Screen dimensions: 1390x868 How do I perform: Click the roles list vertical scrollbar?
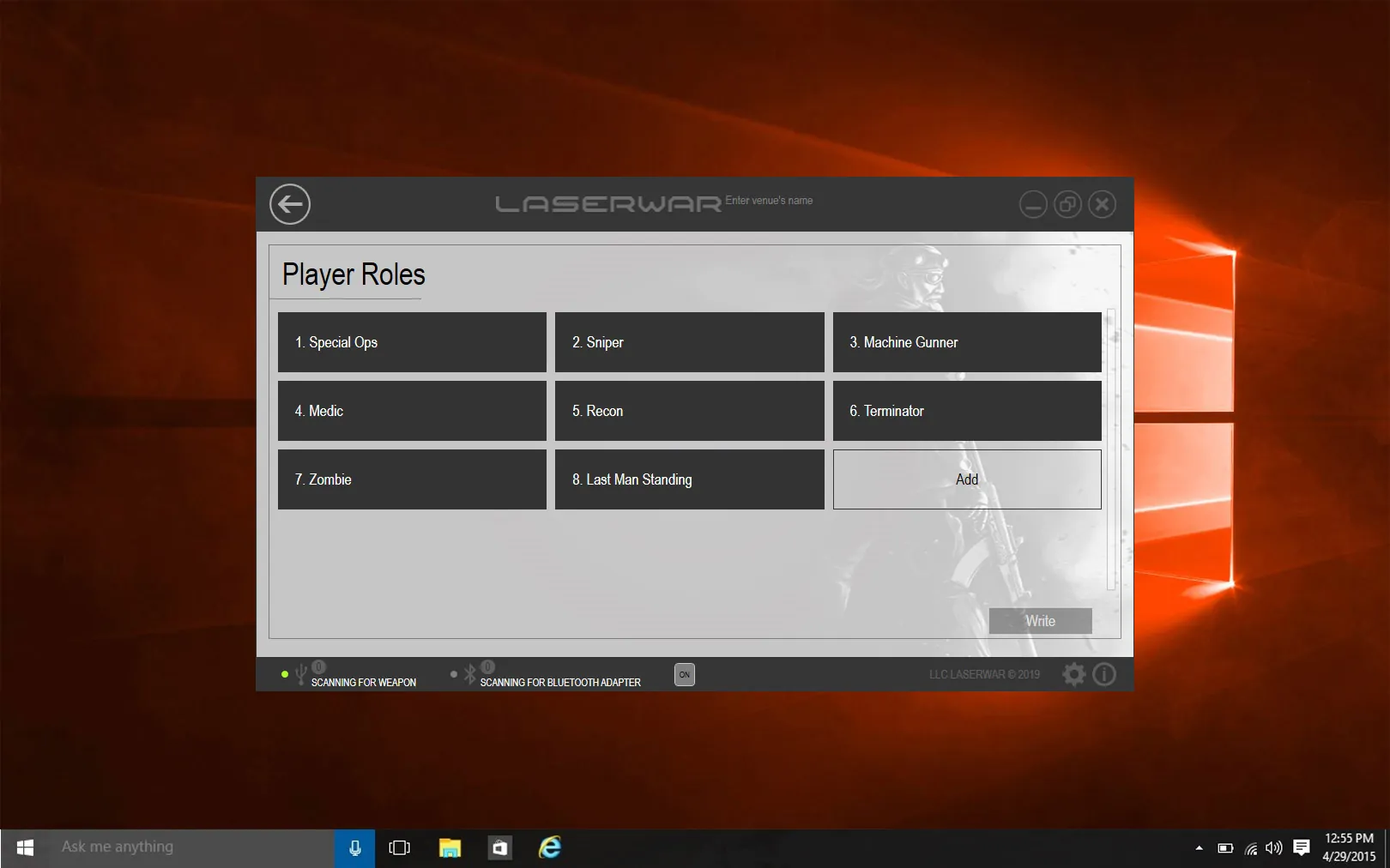[1111, 449]
